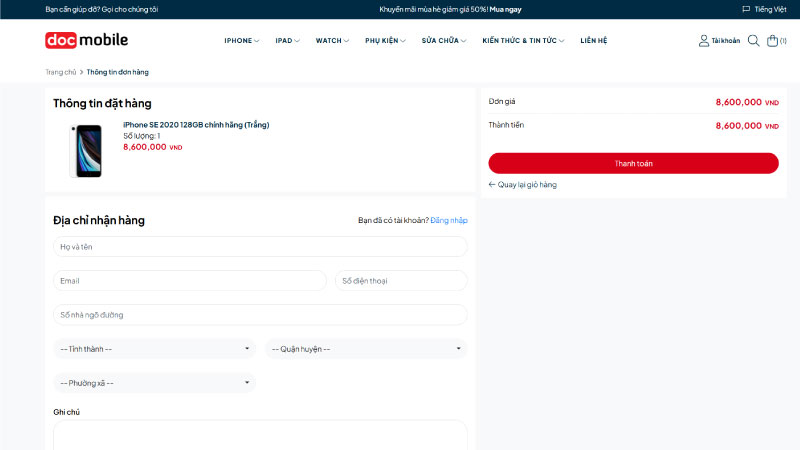Click the language flag icon
Screen dimensions: 800x450
(746, 9)
